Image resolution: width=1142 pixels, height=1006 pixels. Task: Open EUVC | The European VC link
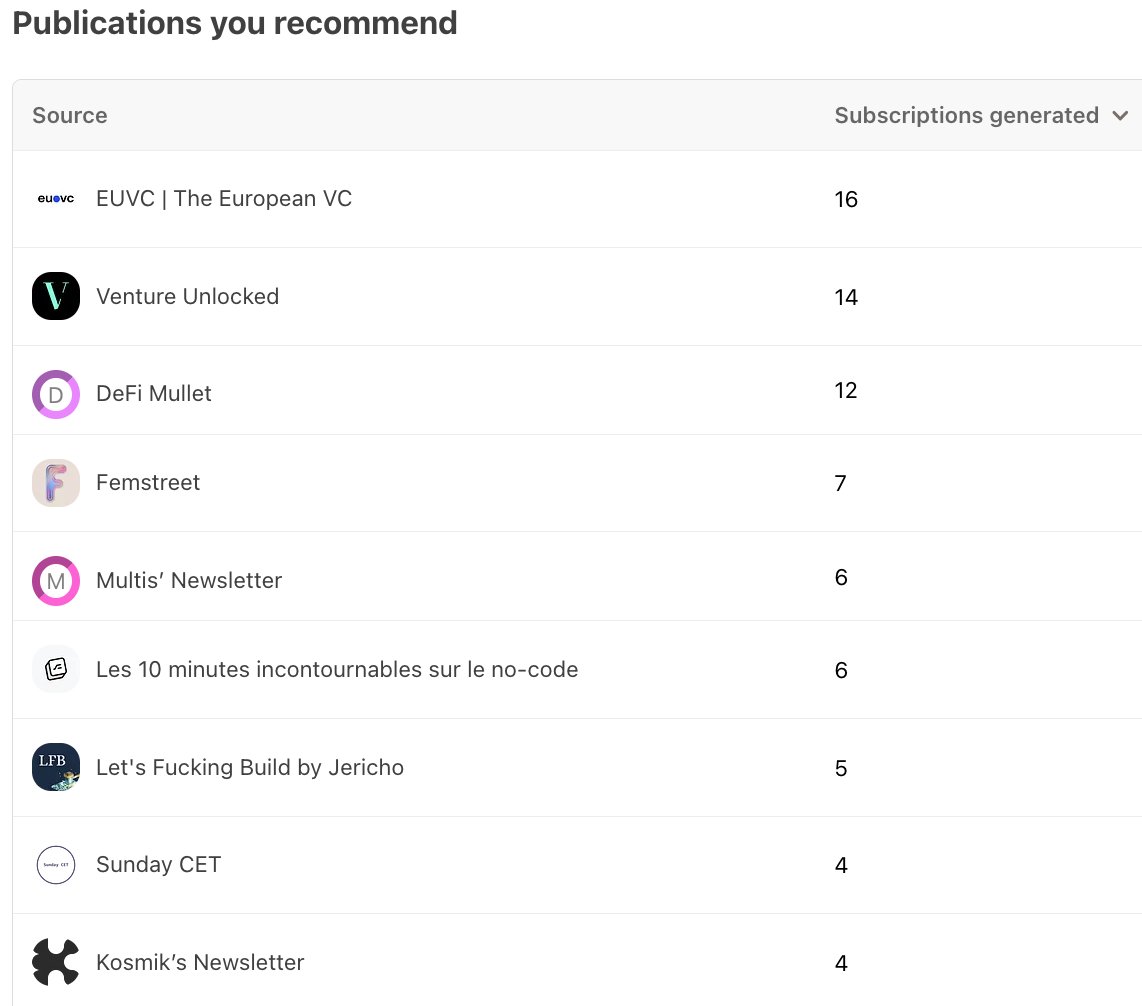point(224,199)
